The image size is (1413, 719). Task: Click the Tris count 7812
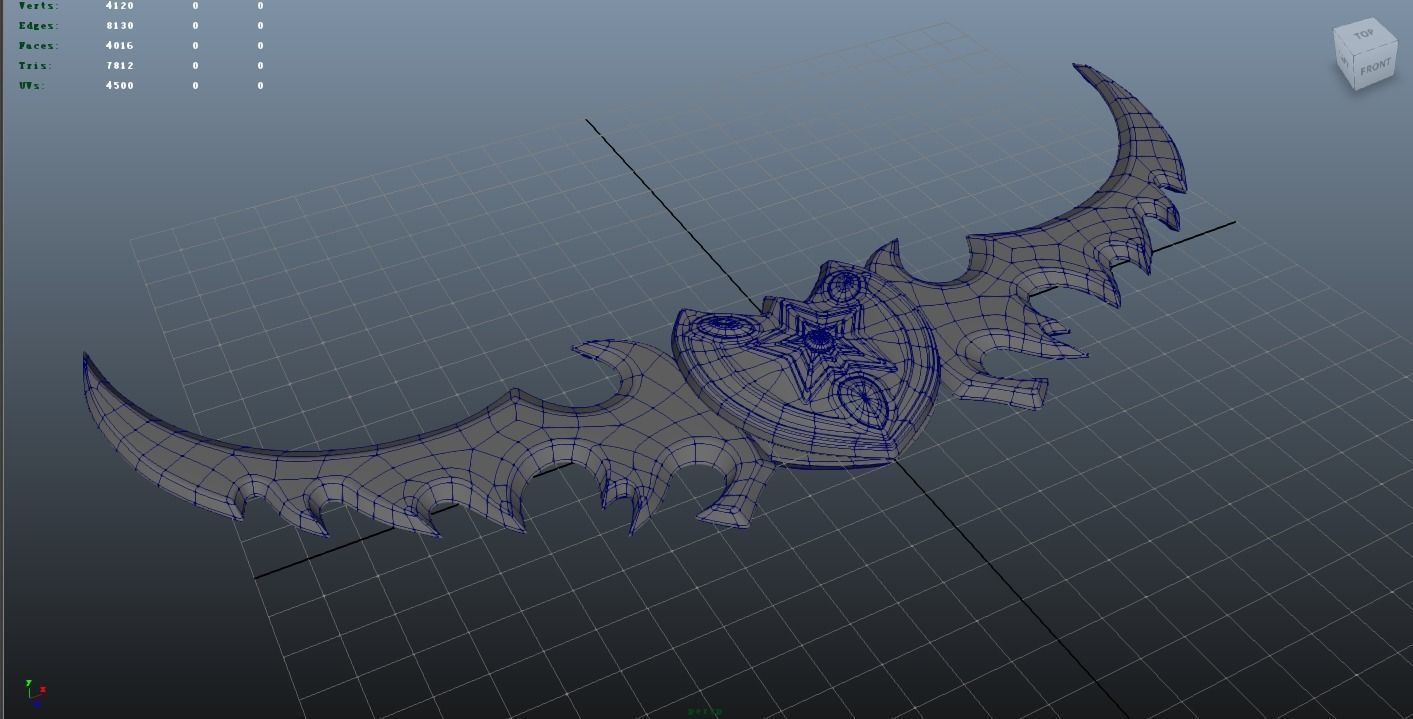pos(120,66)
